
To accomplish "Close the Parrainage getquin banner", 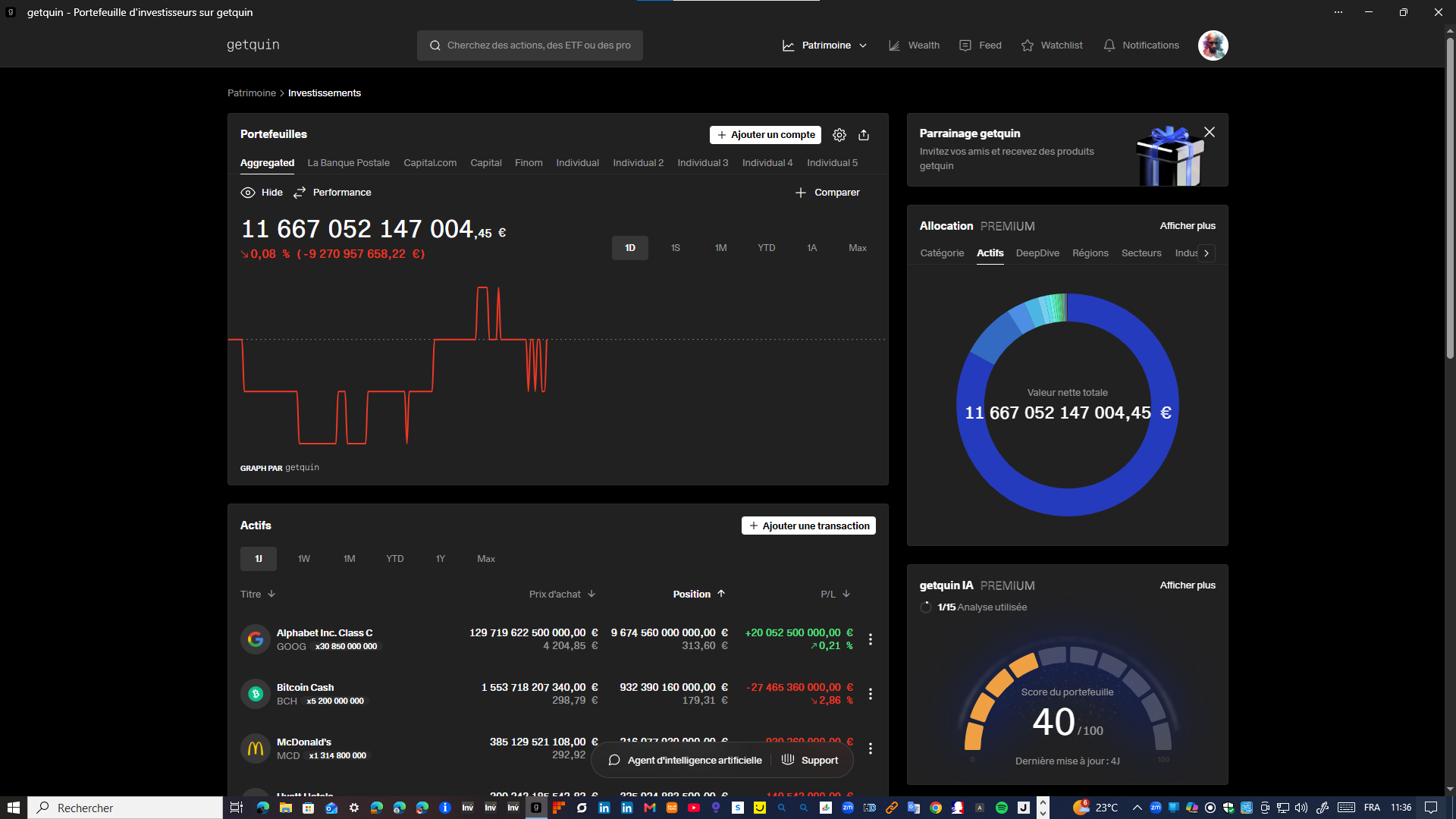I will click(1210, 132).
